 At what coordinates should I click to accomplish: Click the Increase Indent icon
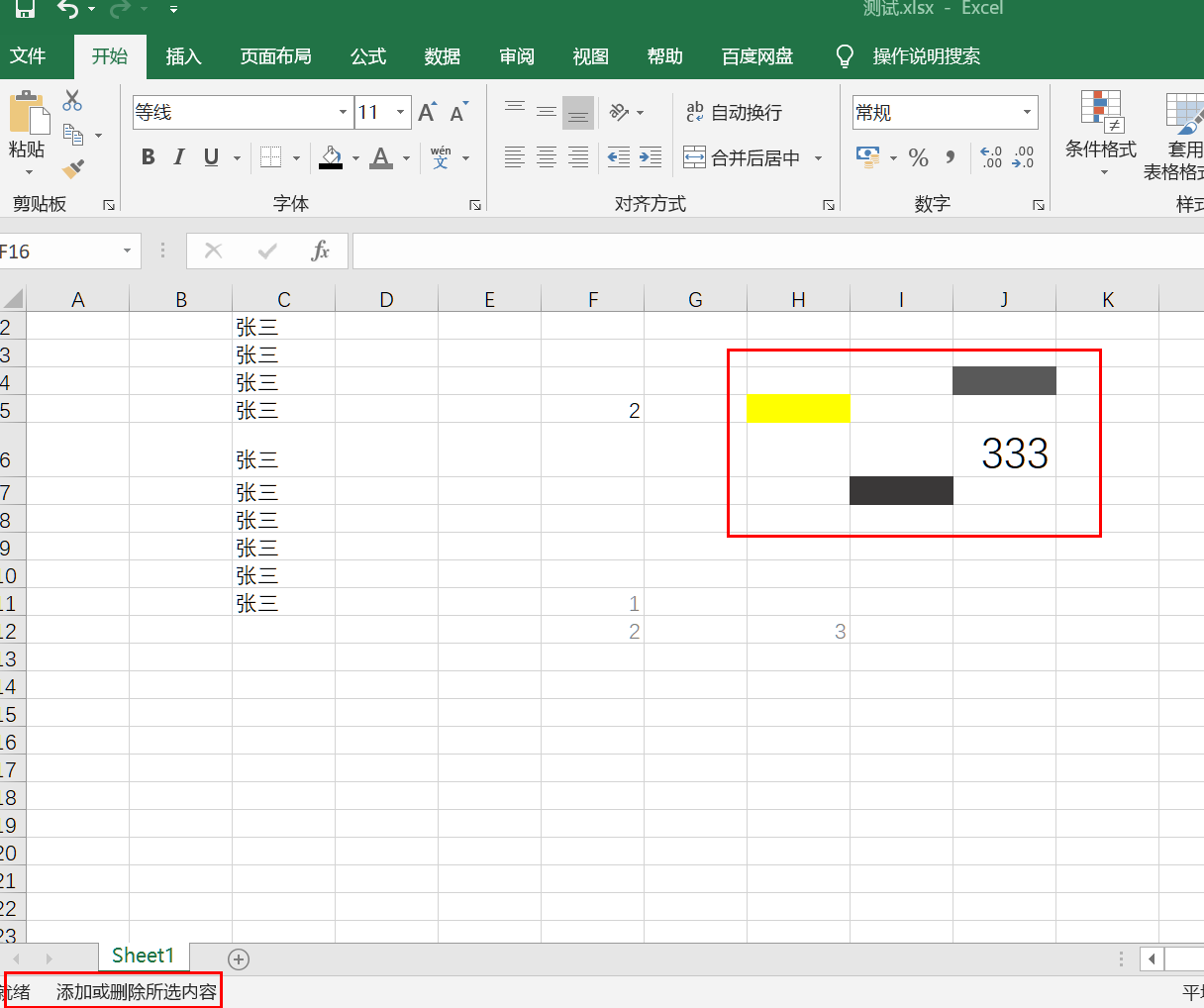[651, 157]
